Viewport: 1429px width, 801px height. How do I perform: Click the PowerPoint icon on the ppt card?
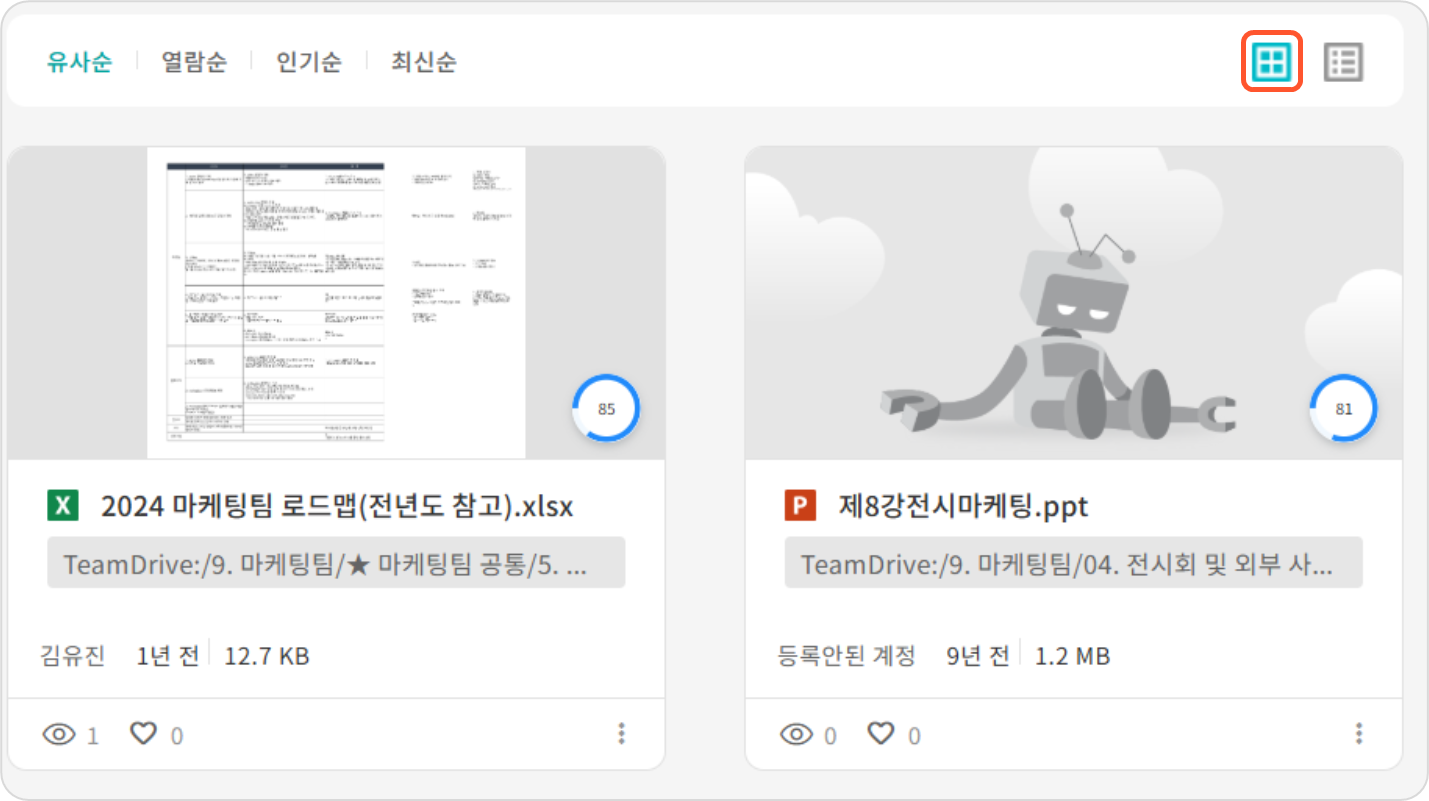[800, 506]
